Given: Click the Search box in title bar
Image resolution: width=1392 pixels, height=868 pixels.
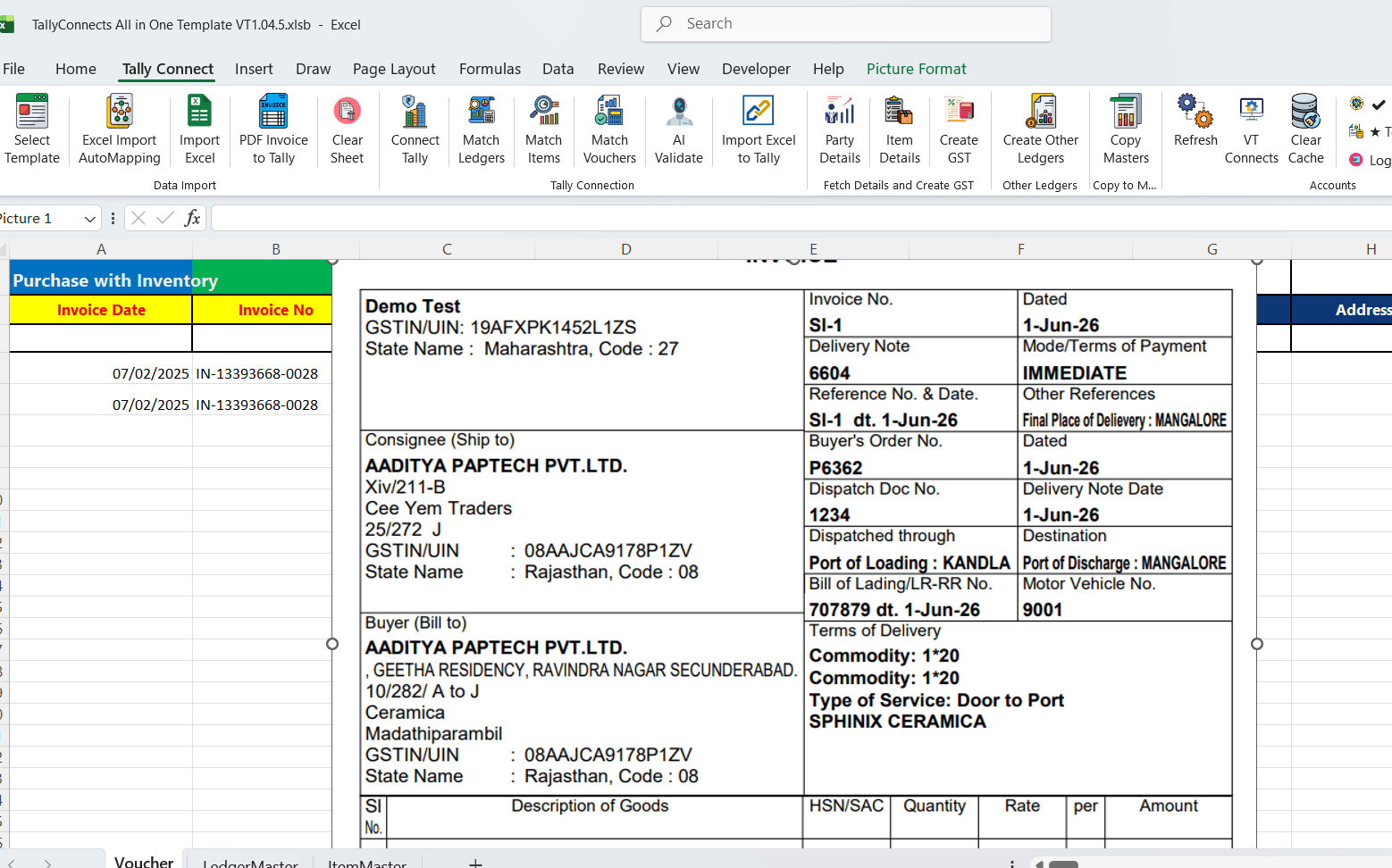Looking at the screenshot, I should pos(845,24).
